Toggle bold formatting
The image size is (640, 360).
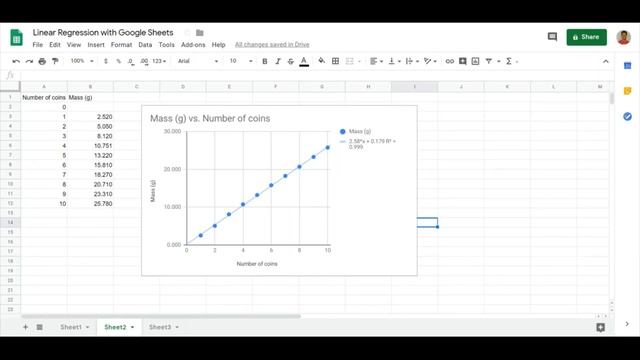click(264, 61)
